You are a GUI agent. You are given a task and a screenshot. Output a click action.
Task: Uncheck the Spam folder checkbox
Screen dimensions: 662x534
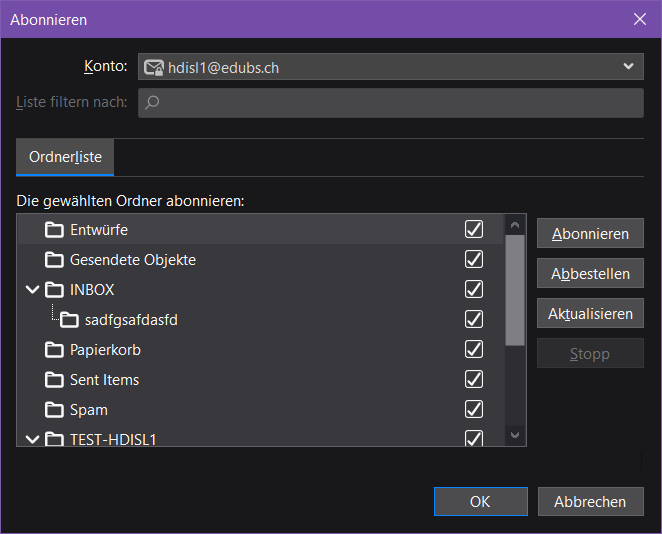click(474, 410)
